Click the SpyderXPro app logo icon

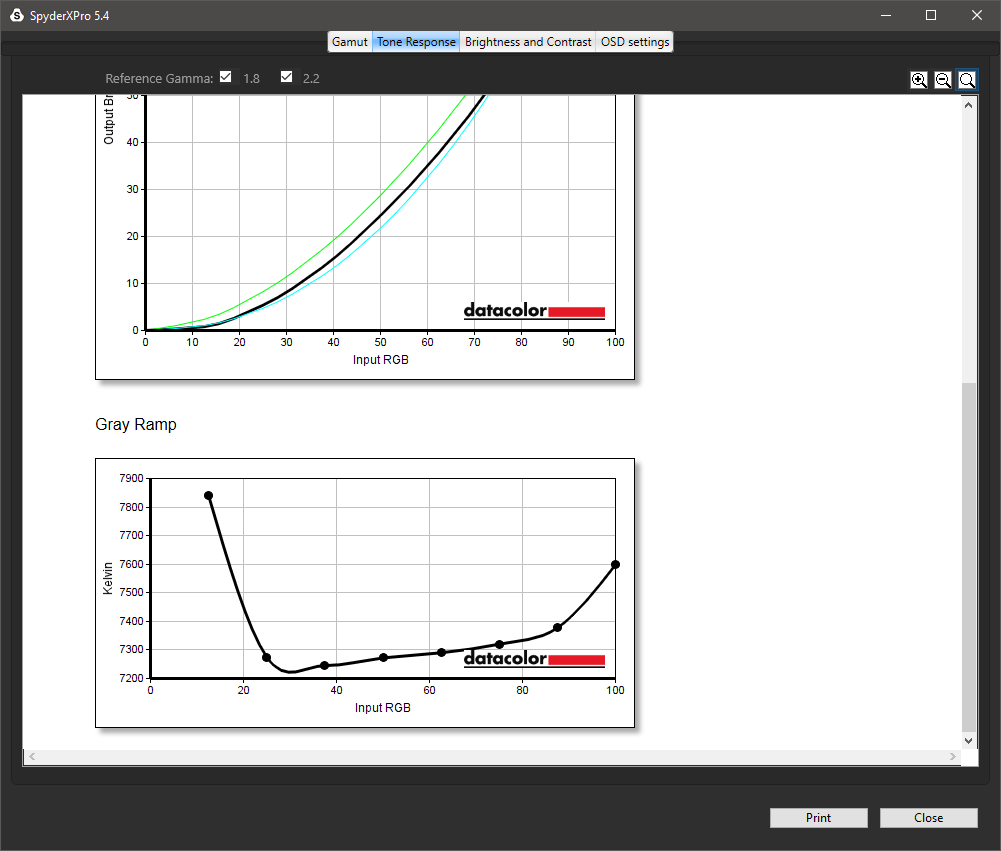pos(17,15)
